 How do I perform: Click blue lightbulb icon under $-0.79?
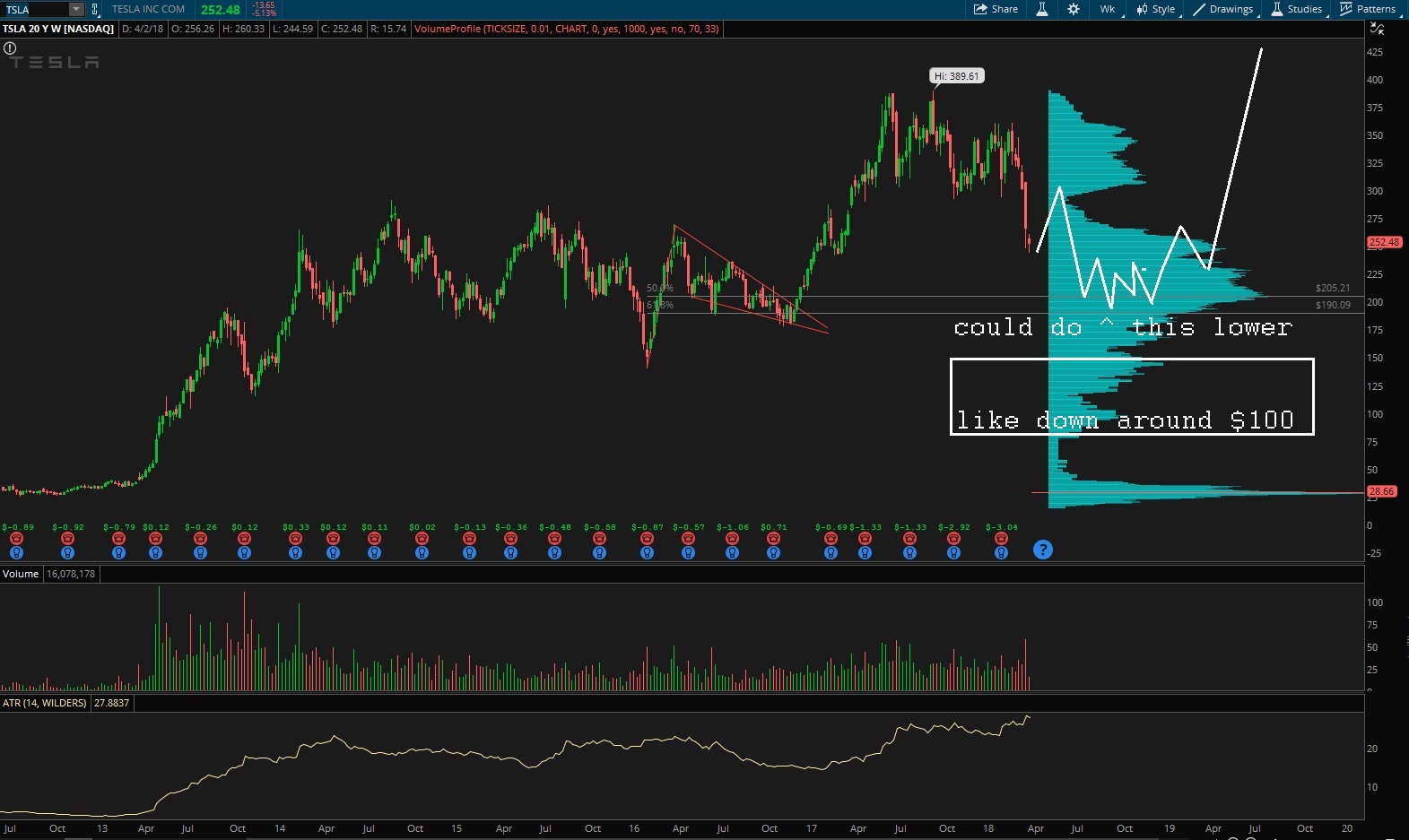pyautogui.click(x=117, y=552)
